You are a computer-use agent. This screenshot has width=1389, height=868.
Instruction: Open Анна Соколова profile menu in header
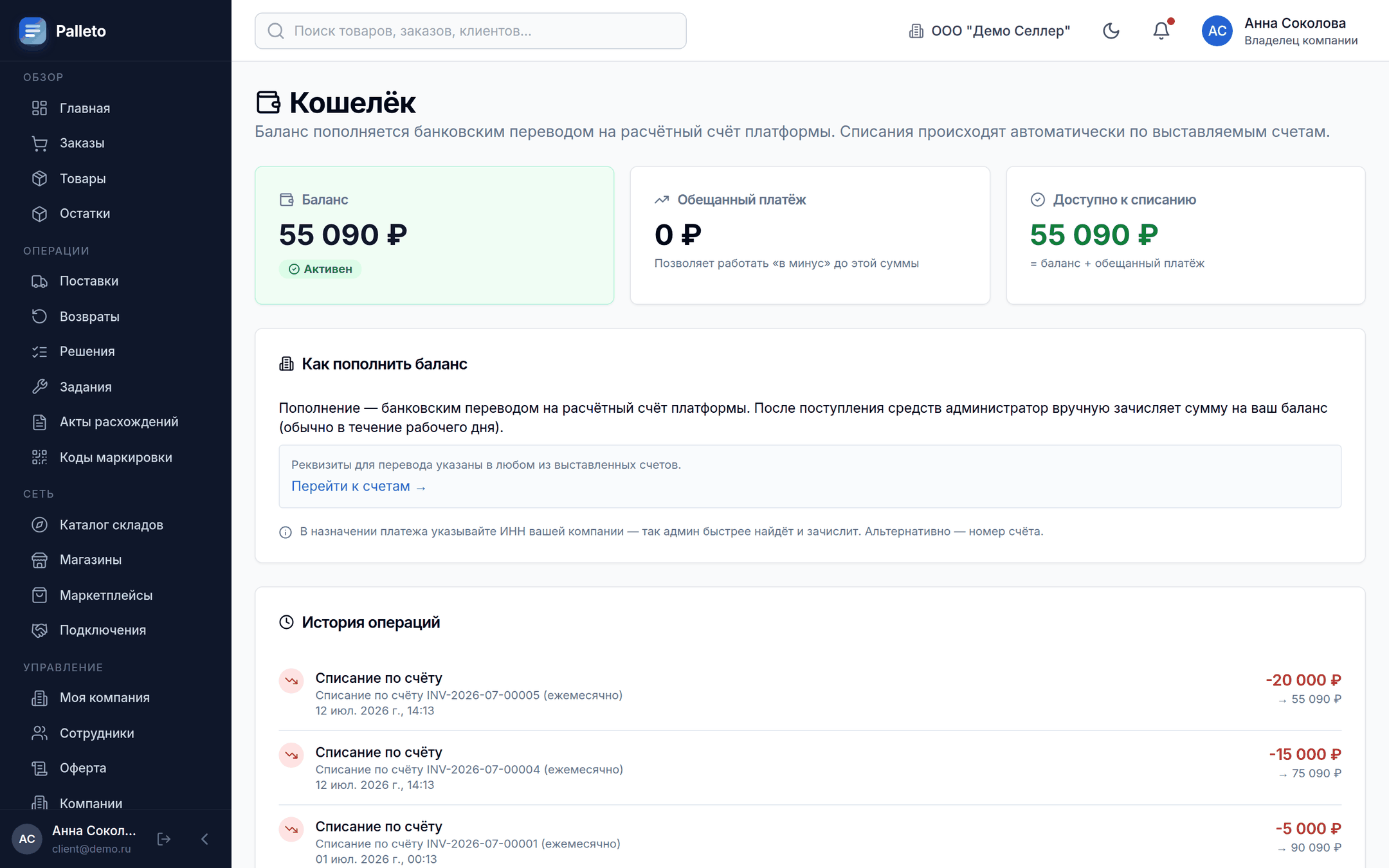pyautogui.click(x=1280, y=31)
